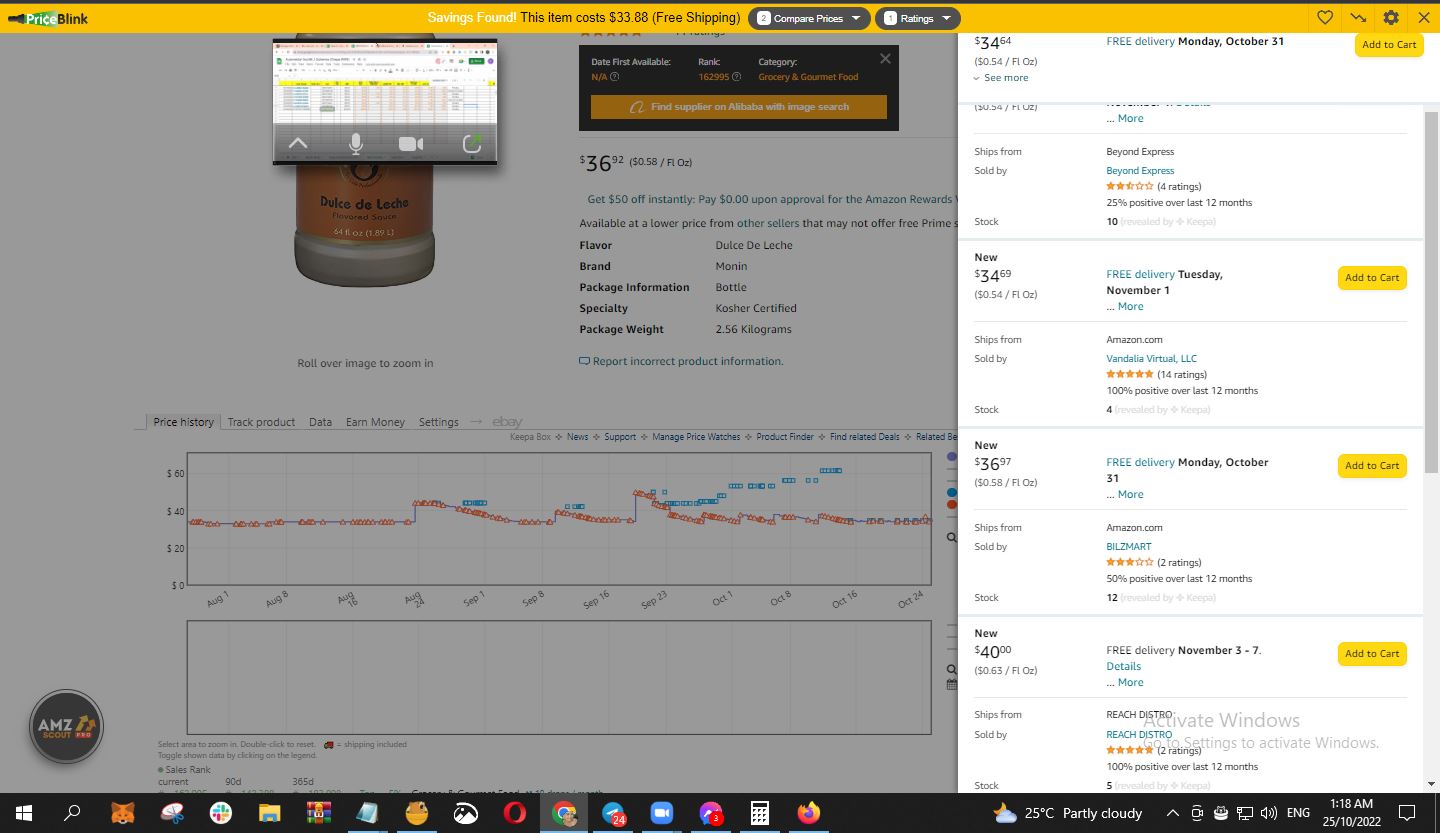The width and height of the screenshot is (1440, 833).
Task: Open the Keepa Settings tab
Action: point(438,422)
